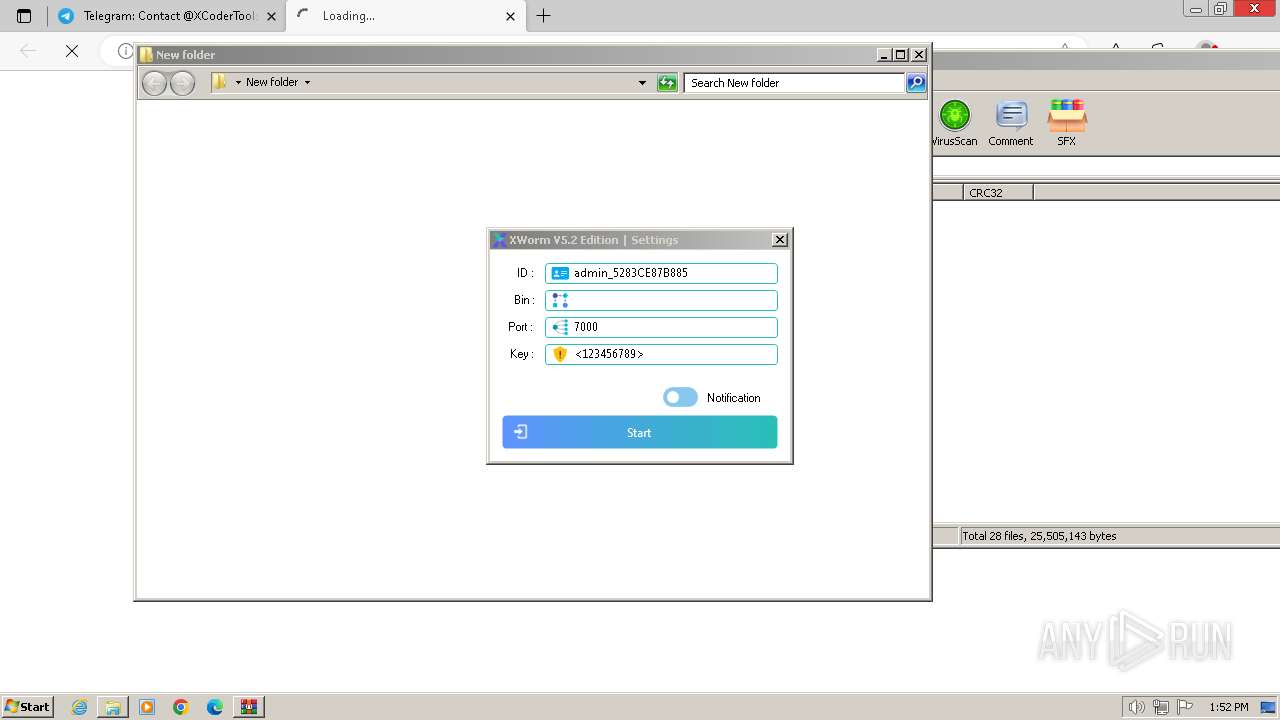Close the Loading tab
The width and height of the screenshot is (1280, 720).
point(510,16)
